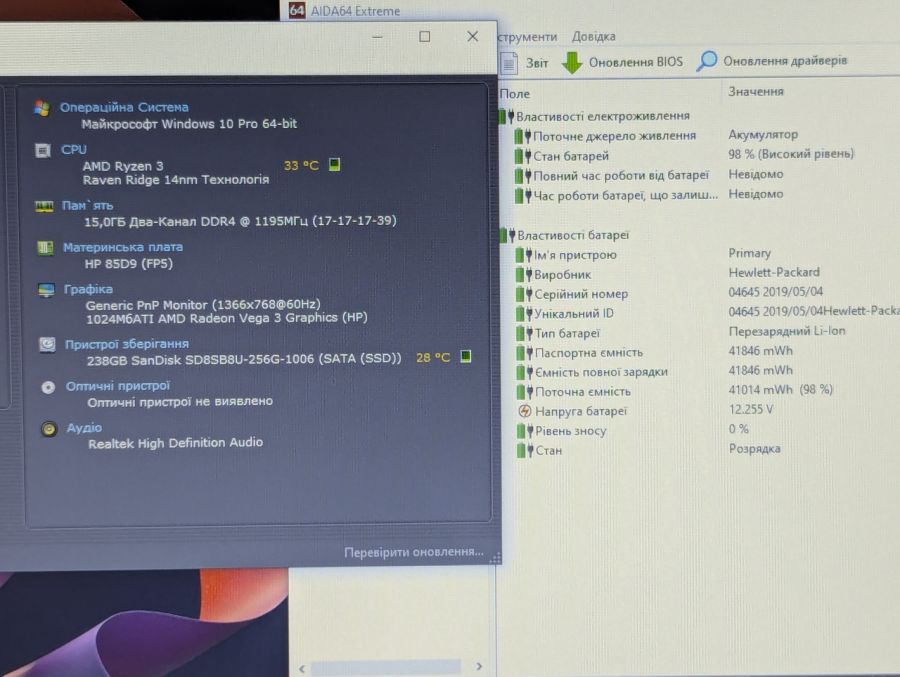Click Перевірити оновлення link in Speccy
The image size is (900, 677).
(413, 552)
